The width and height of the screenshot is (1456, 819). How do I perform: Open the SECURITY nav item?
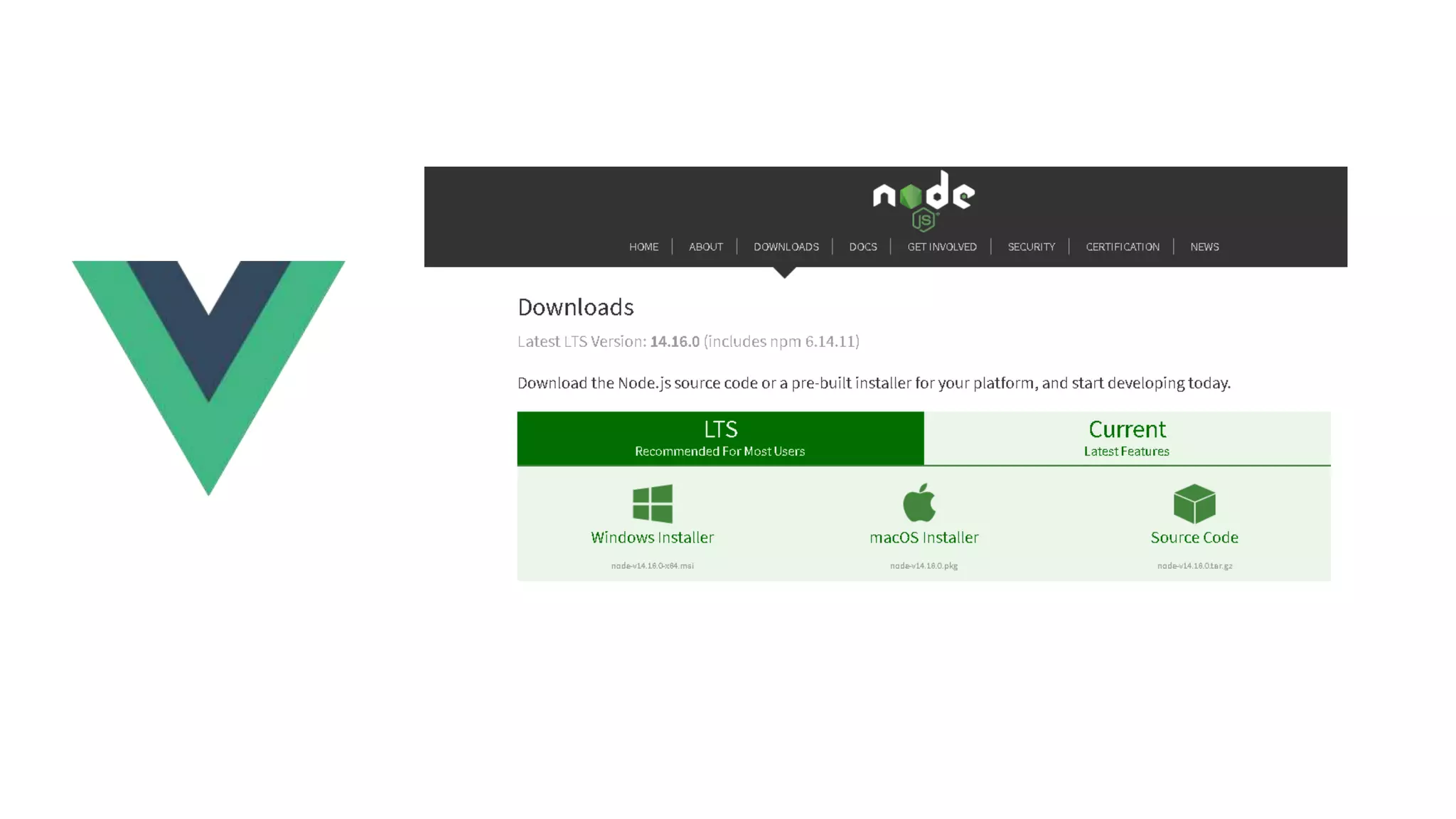(x=1031, y=247)
